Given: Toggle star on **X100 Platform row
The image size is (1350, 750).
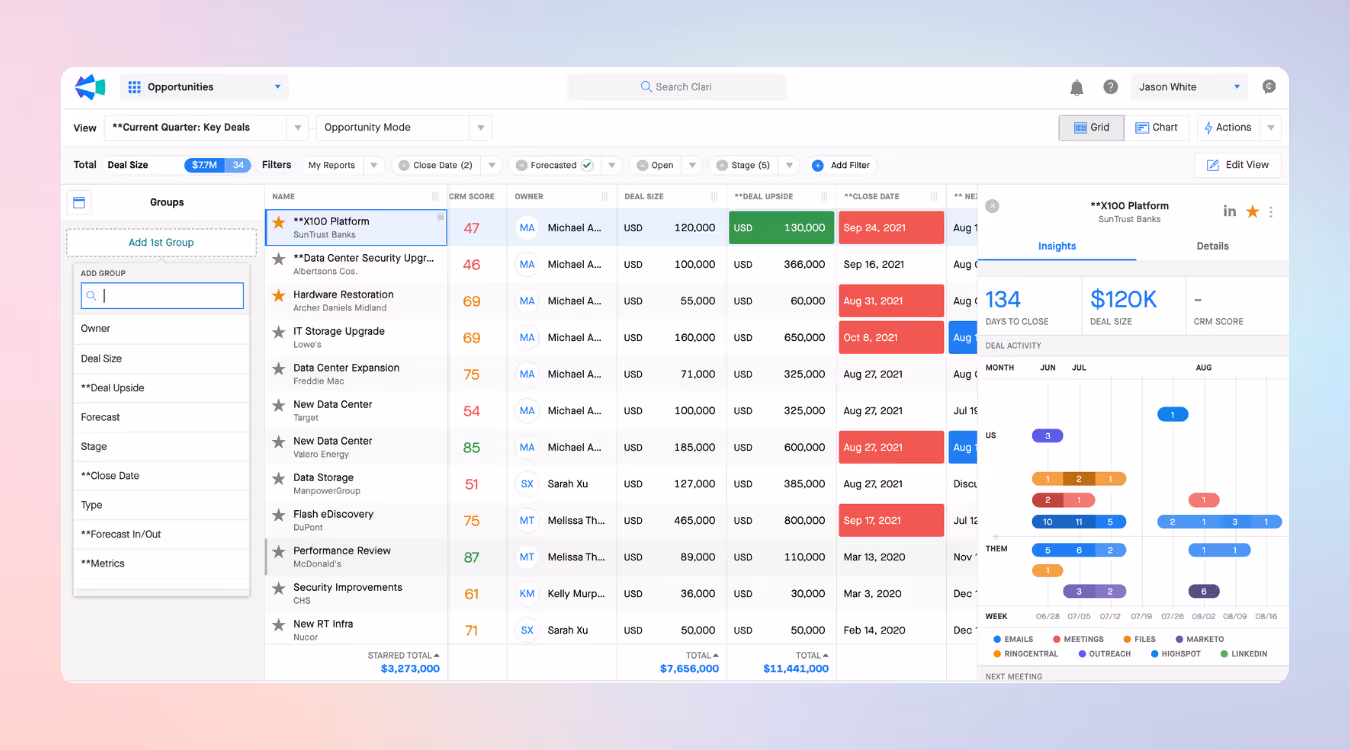Looking at the screenshot, I should point(279,222).
